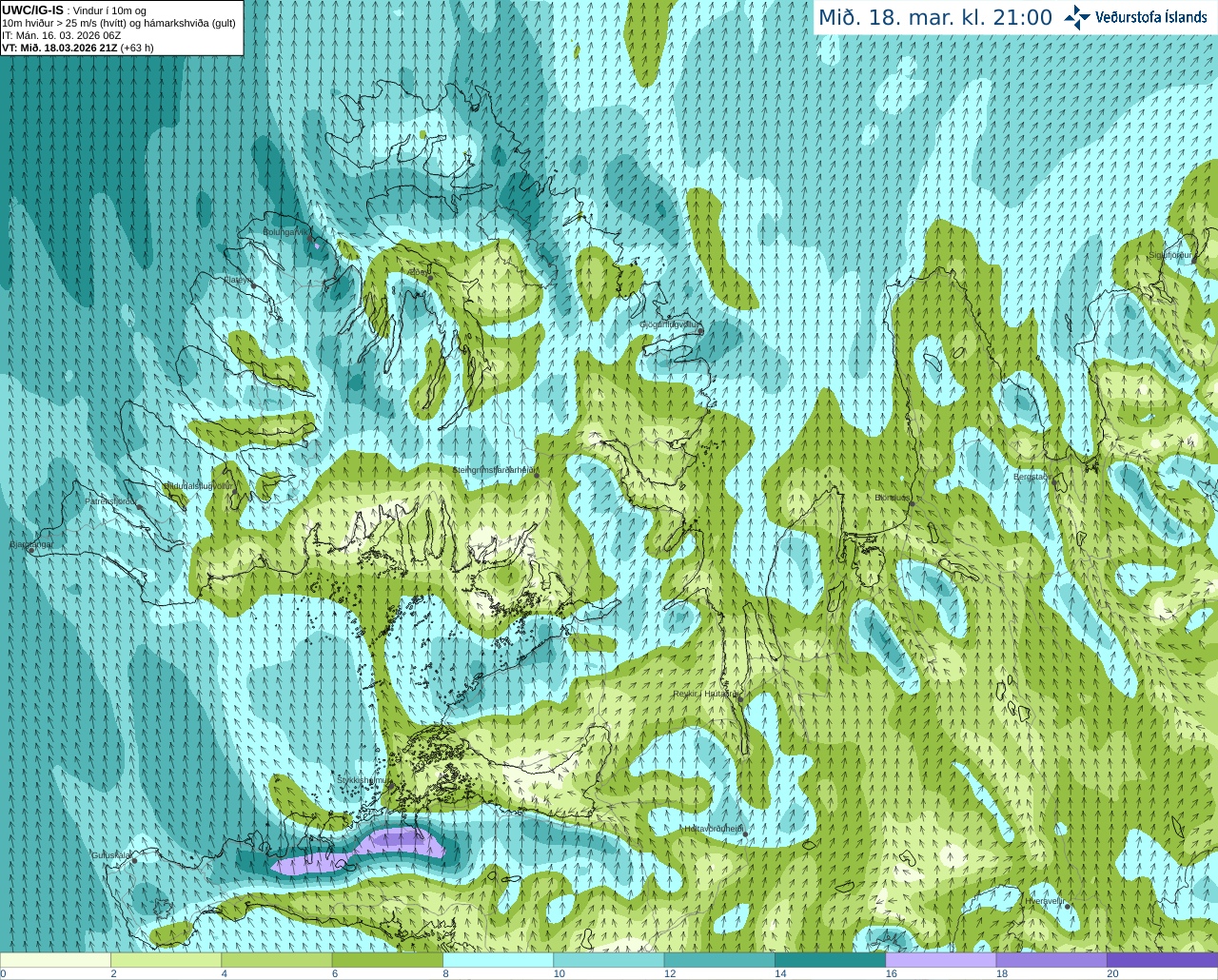Click the 6–8 m/s olive green legend swatch

tap(387, 960)
